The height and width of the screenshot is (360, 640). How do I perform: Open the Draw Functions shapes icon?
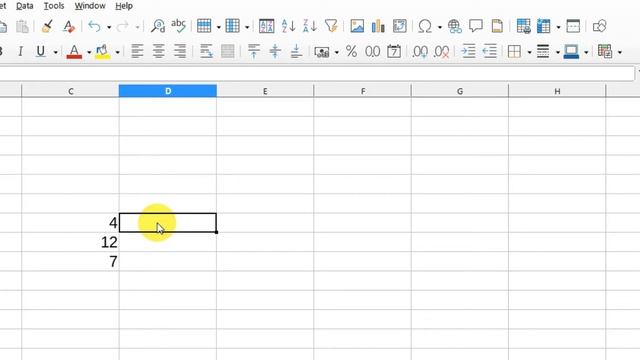[x=599, y=26]
